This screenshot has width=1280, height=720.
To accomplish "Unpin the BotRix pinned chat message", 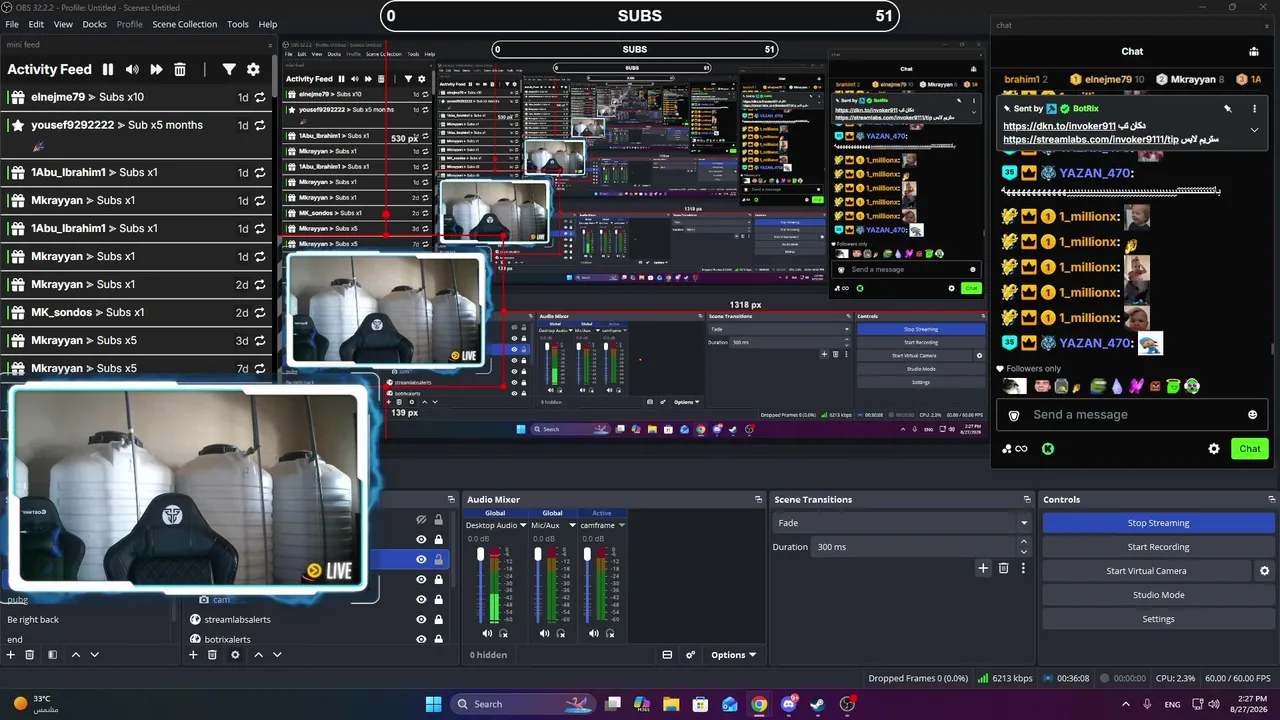I will (x=1228, y=108).
